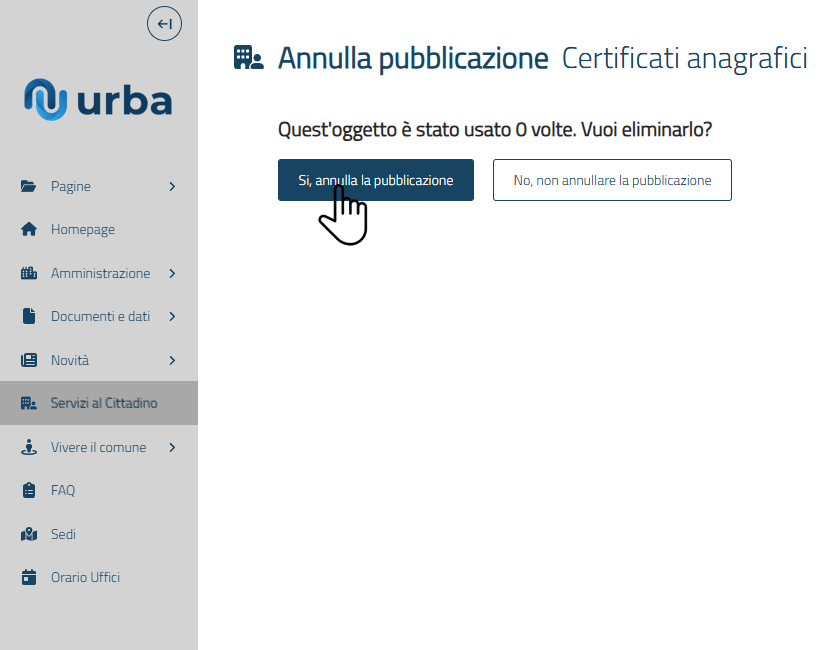The height and width of the screenshot is (650, 839).
Task: Expand the Amministrazione submenu
Action: 172,272
